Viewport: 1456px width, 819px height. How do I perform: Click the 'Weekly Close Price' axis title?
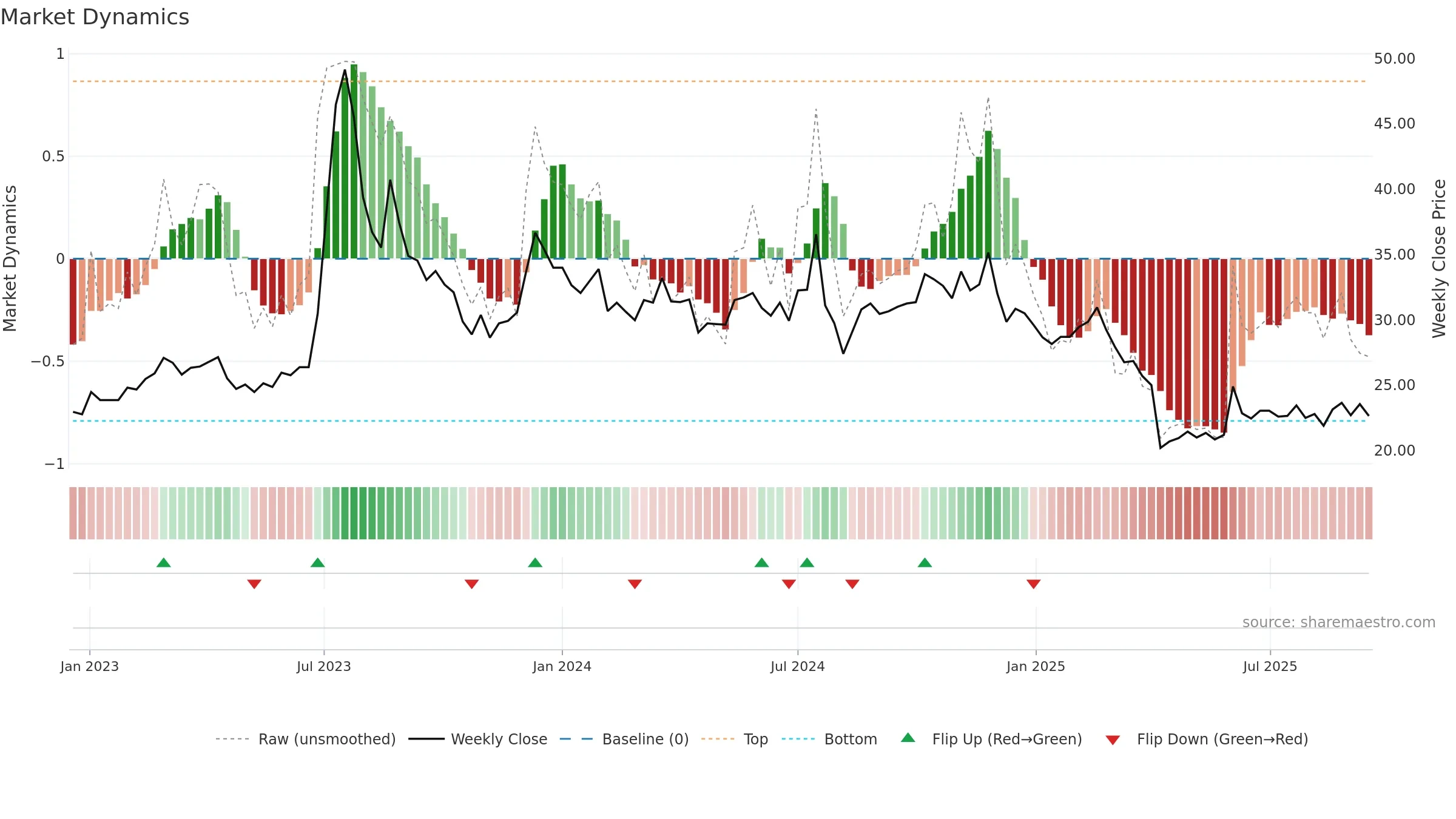tap(1439, 258)
